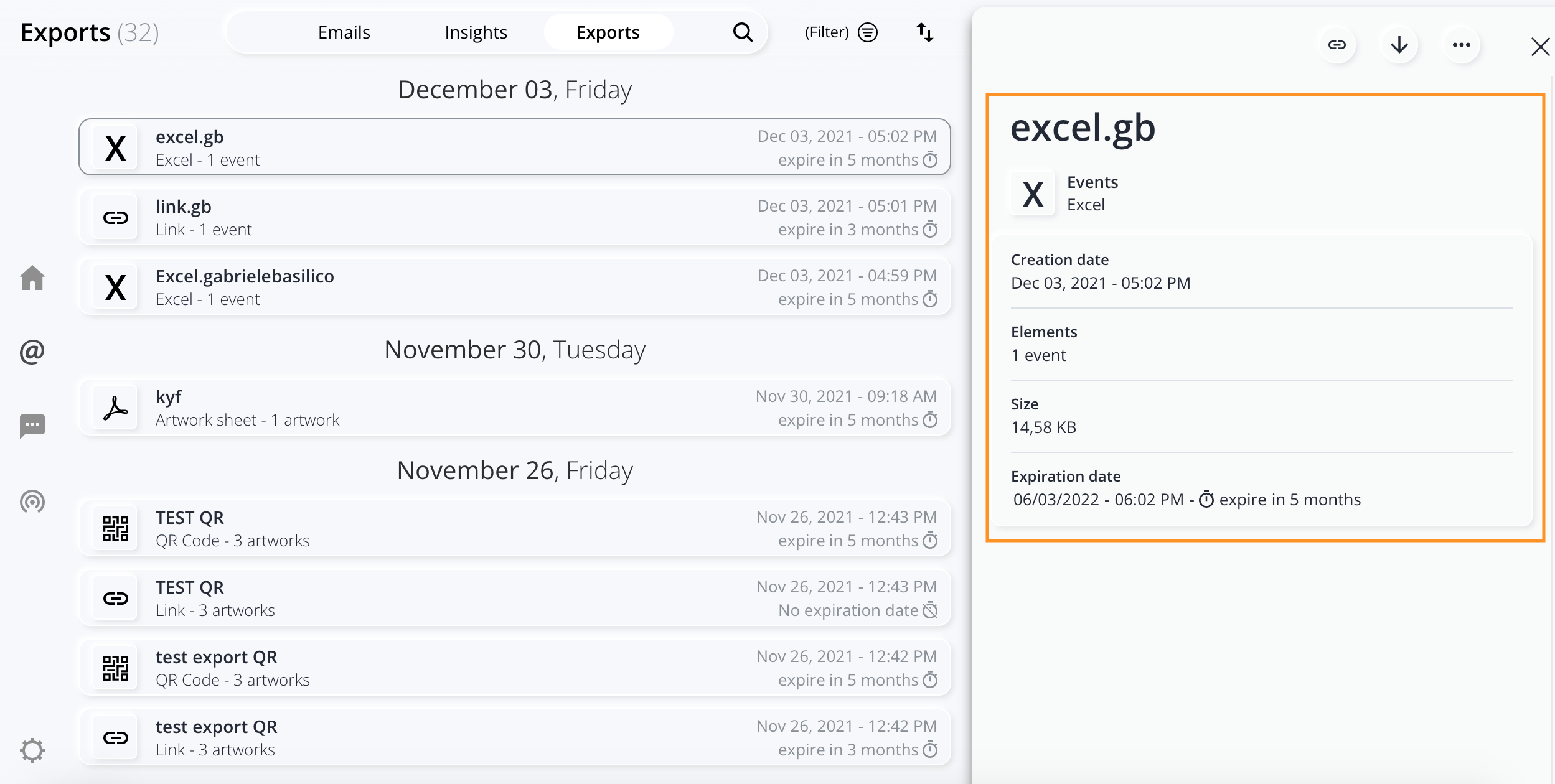1555x784 pixels.
Task: Click the timer icon beside the Expiration date
Action: [1206, 500]
